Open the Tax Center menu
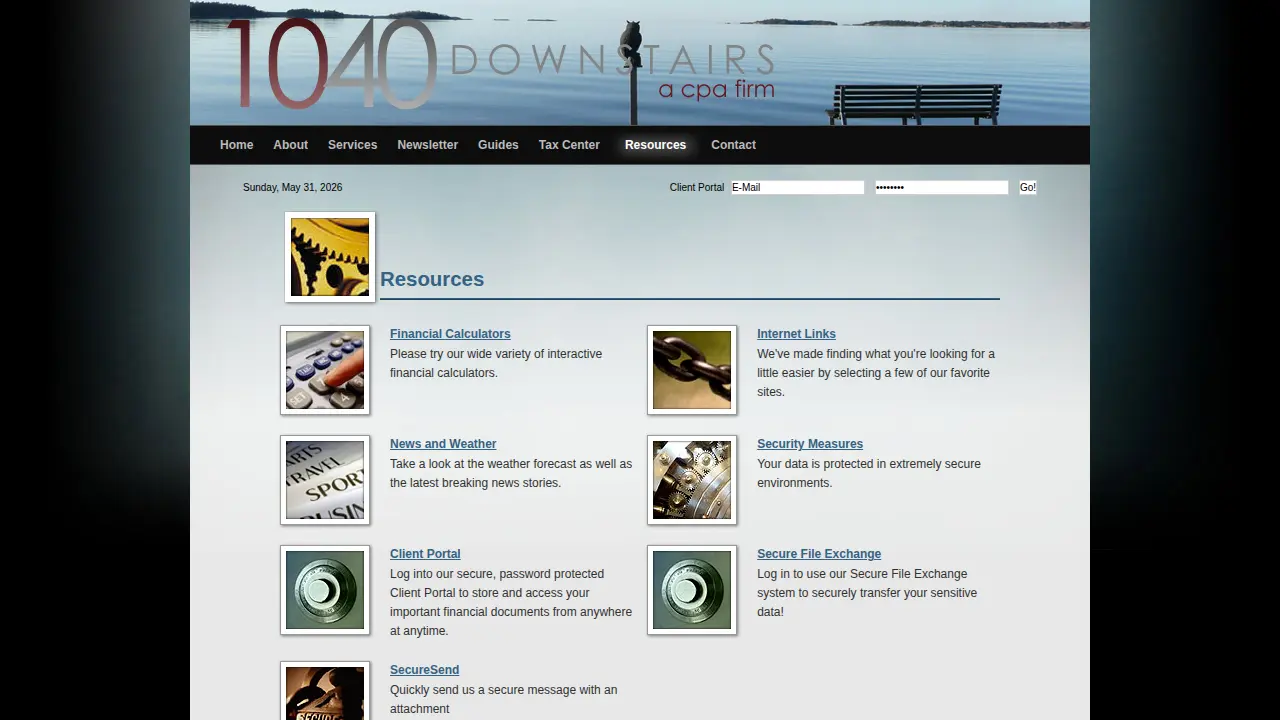The height and width of the screenshot is (720, 1280). tap(569, 145)
